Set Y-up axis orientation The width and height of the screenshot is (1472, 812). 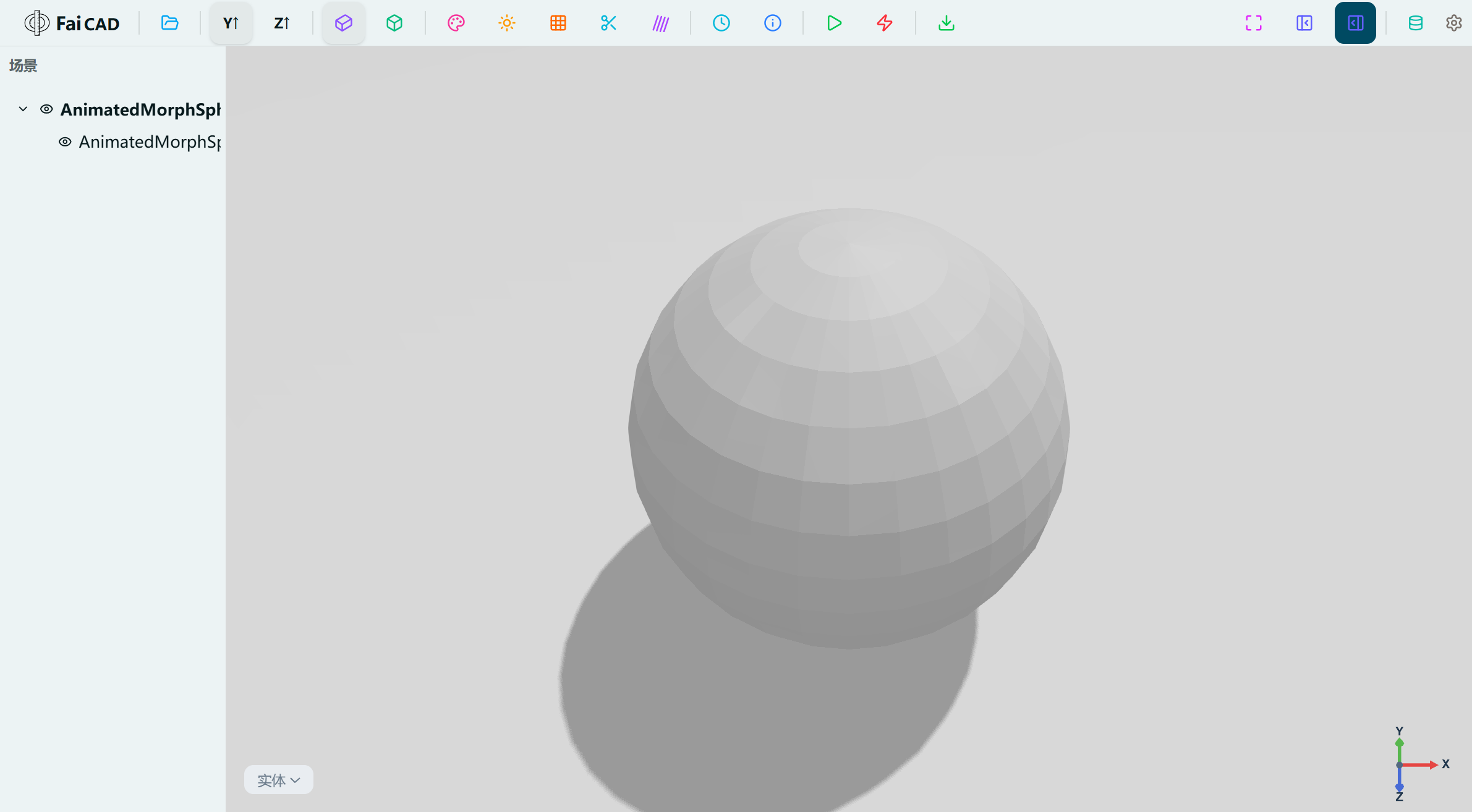point(231,23)
